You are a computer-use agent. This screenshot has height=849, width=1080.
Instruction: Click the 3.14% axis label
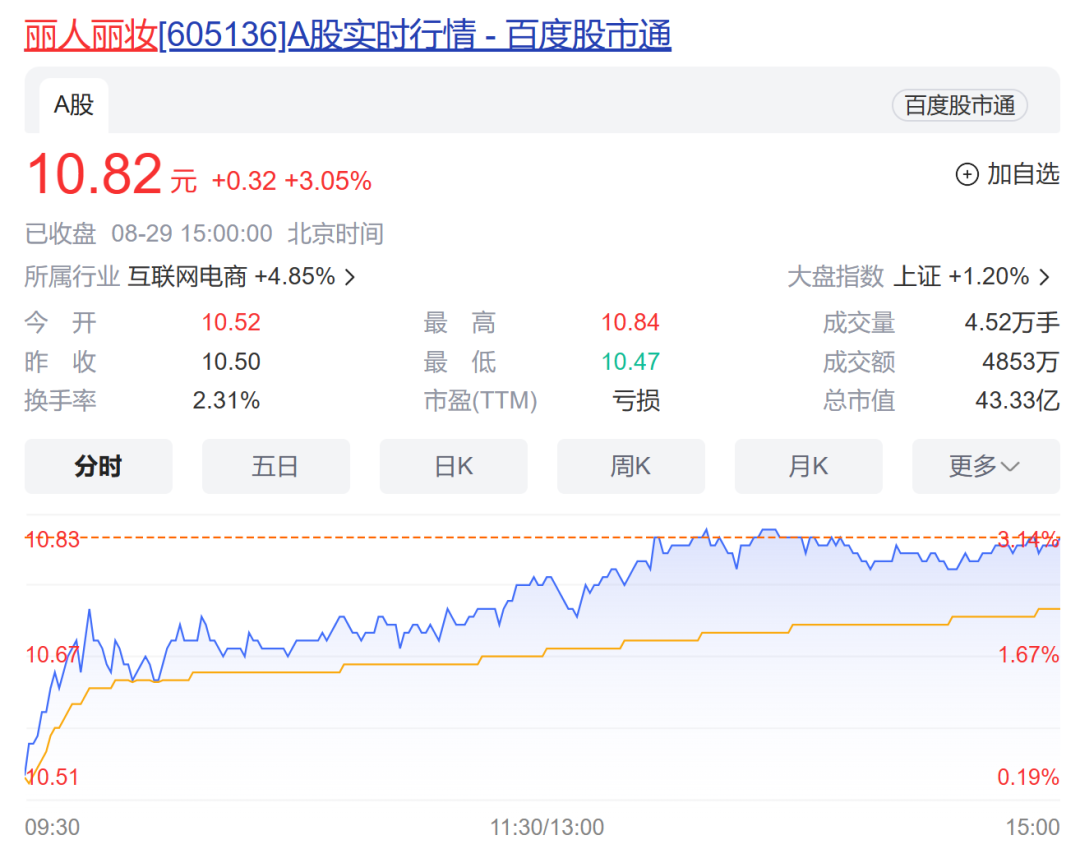click(1028, 539)
